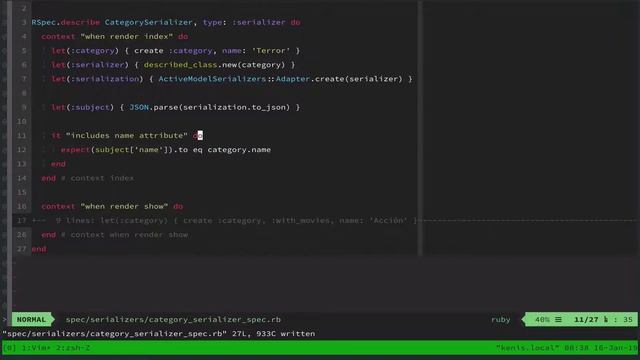Click JSON on line 9
640x360 pixels.
139,107
